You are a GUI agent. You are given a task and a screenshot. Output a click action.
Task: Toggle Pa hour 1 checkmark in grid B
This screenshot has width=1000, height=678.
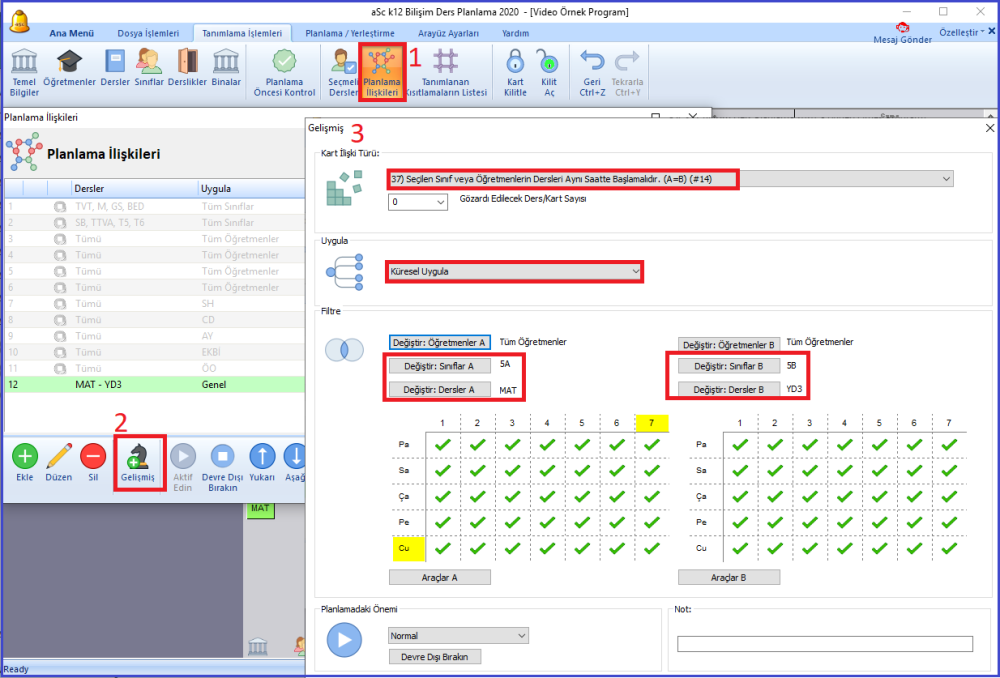click(740, 445)
